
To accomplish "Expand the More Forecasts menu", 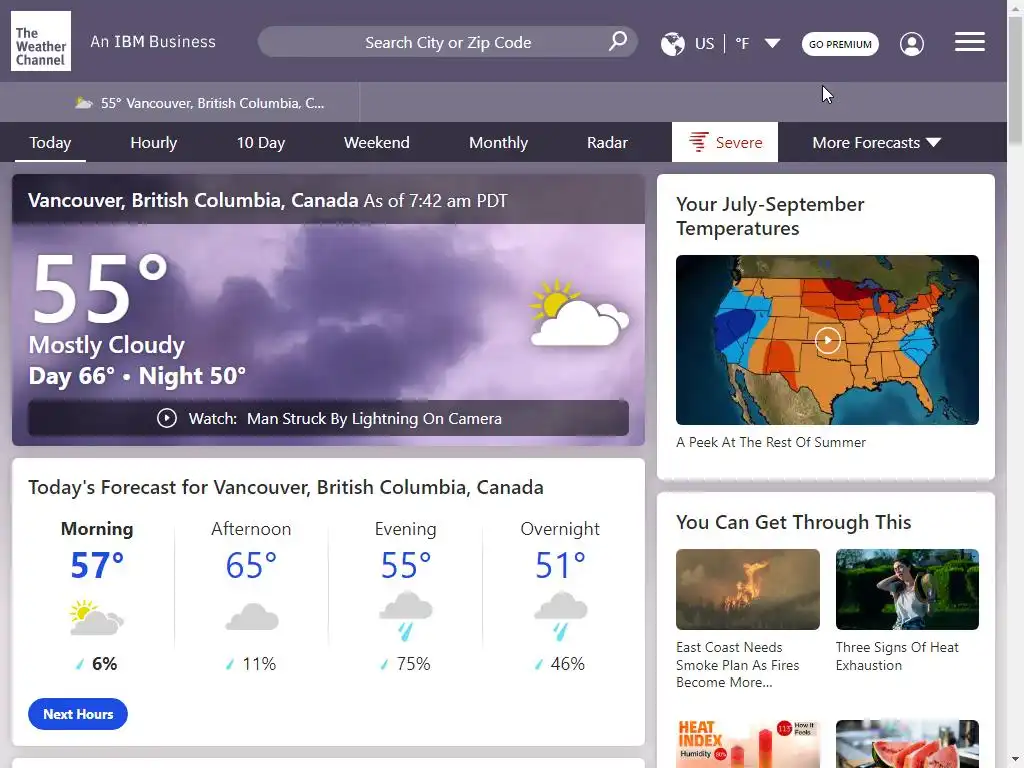I will 876,142.
